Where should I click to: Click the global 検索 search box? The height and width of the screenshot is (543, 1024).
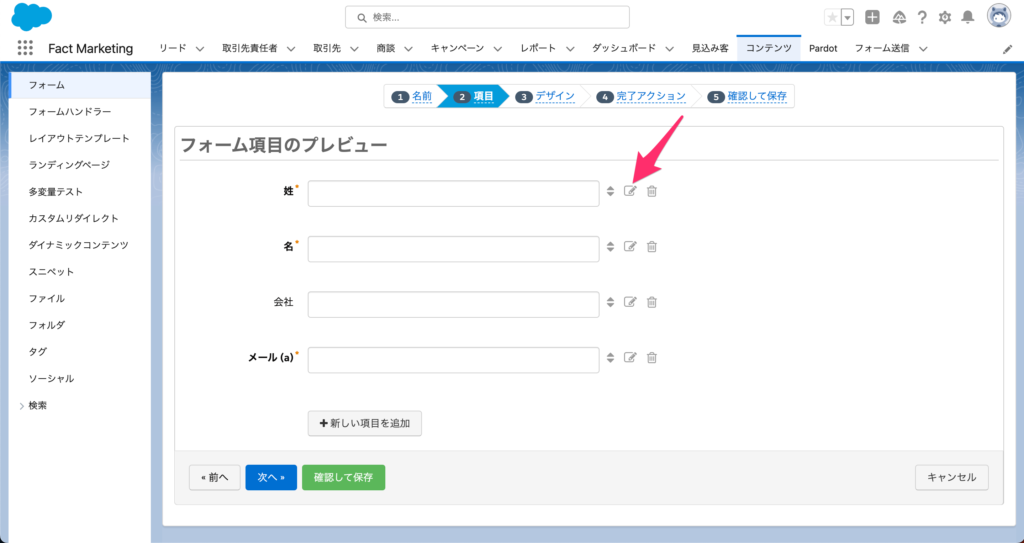pyautogui.click(x=487, y=18)
